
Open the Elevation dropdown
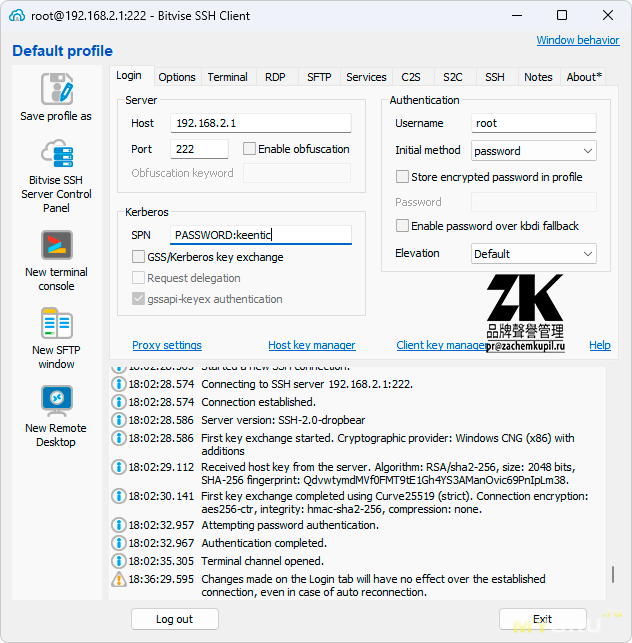pyautogui.click(x=534, y=254)
